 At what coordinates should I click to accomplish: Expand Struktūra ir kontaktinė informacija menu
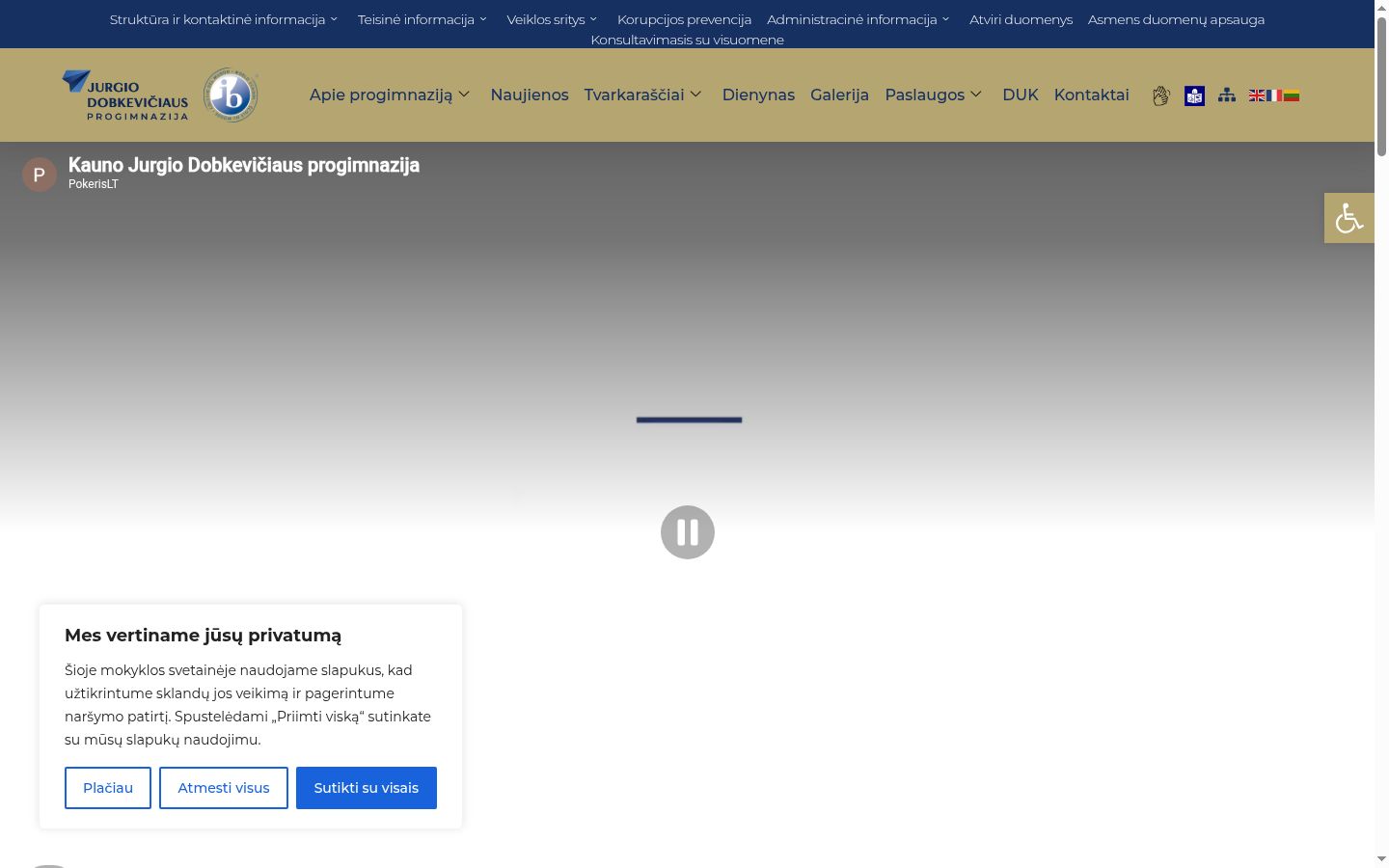(x=224, y=19)
